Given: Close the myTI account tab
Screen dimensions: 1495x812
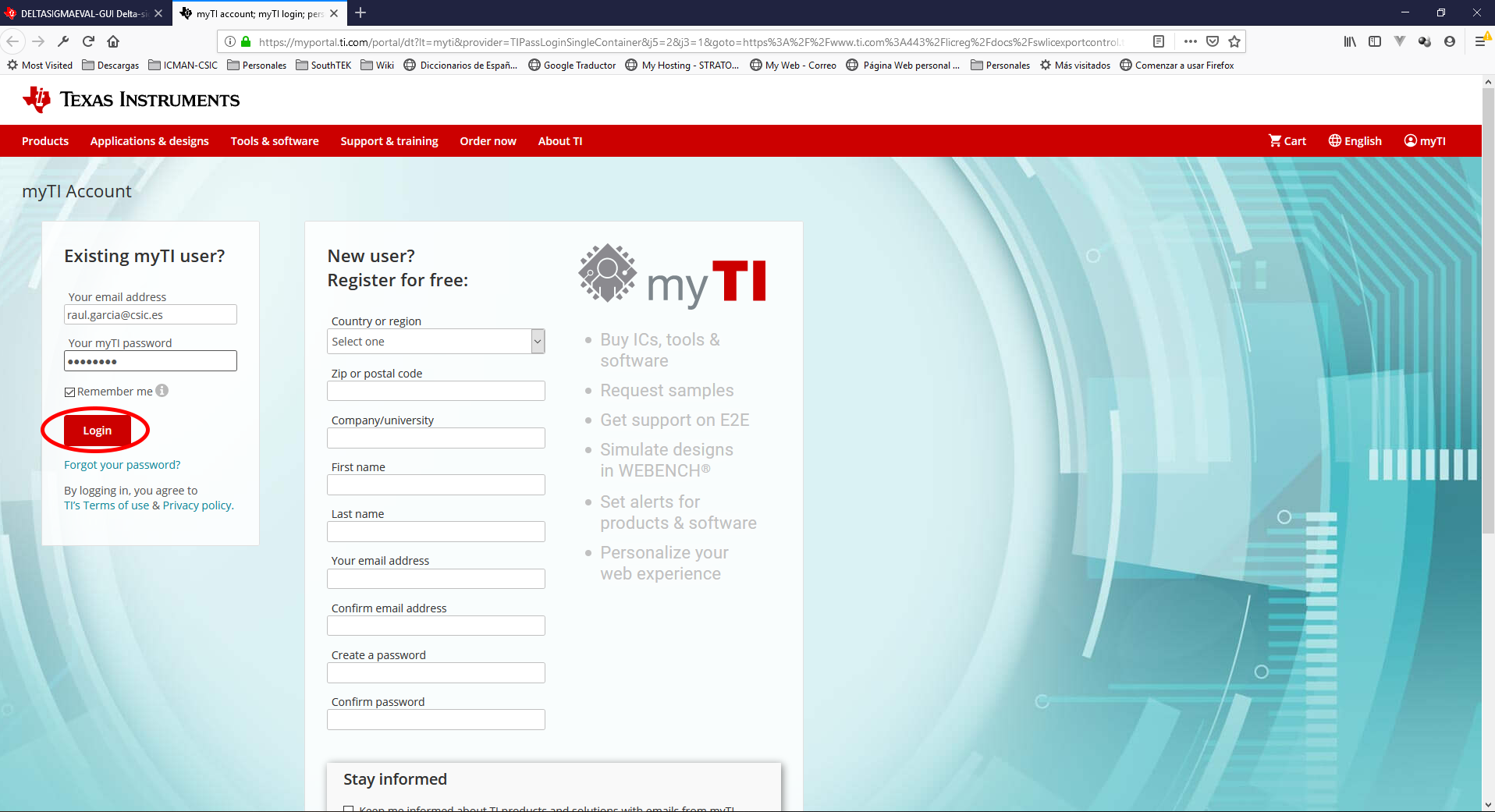Looking at the screenshot, I should (334, 13).
